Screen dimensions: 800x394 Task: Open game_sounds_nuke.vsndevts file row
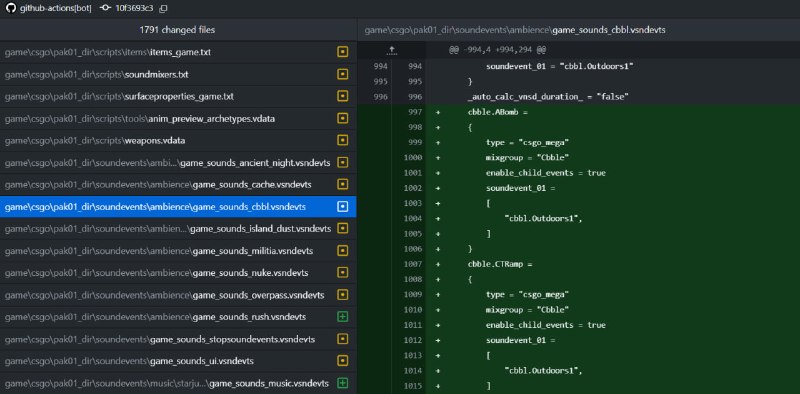click(x=178, y=273)
